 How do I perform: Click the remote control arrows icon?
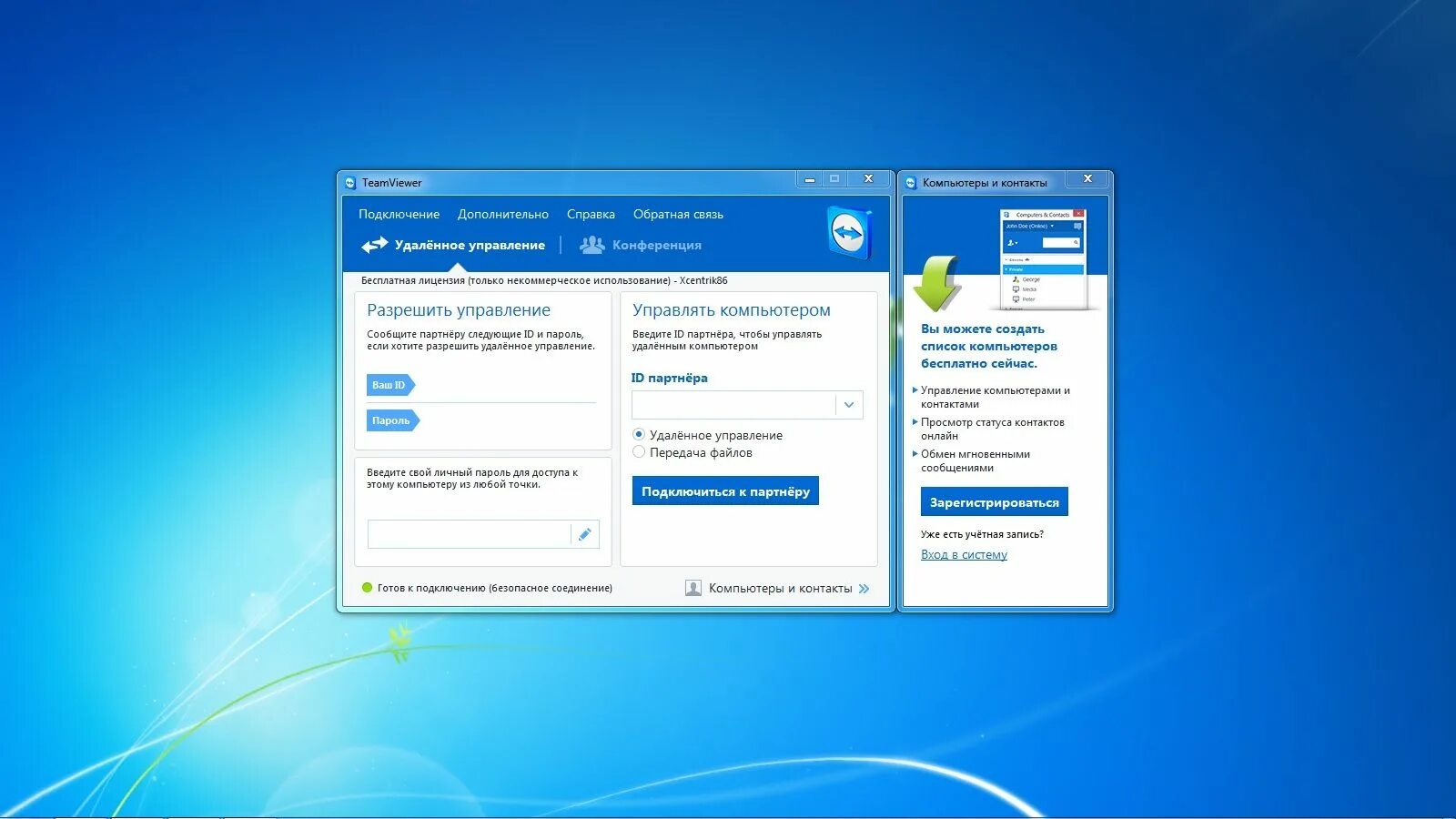pyautogui.click(x=374, y=245)
